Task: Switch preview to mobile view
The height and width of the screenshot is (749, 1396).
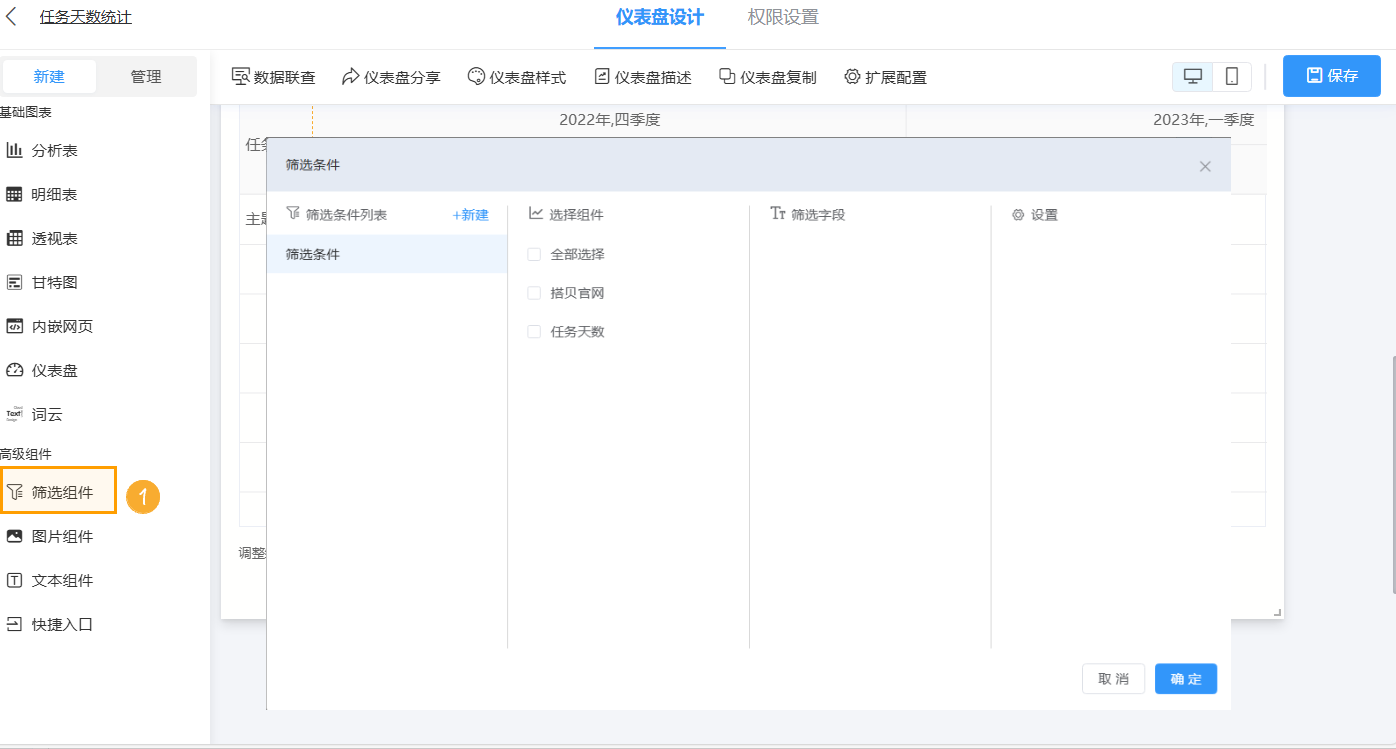Action: point(1232,76)
